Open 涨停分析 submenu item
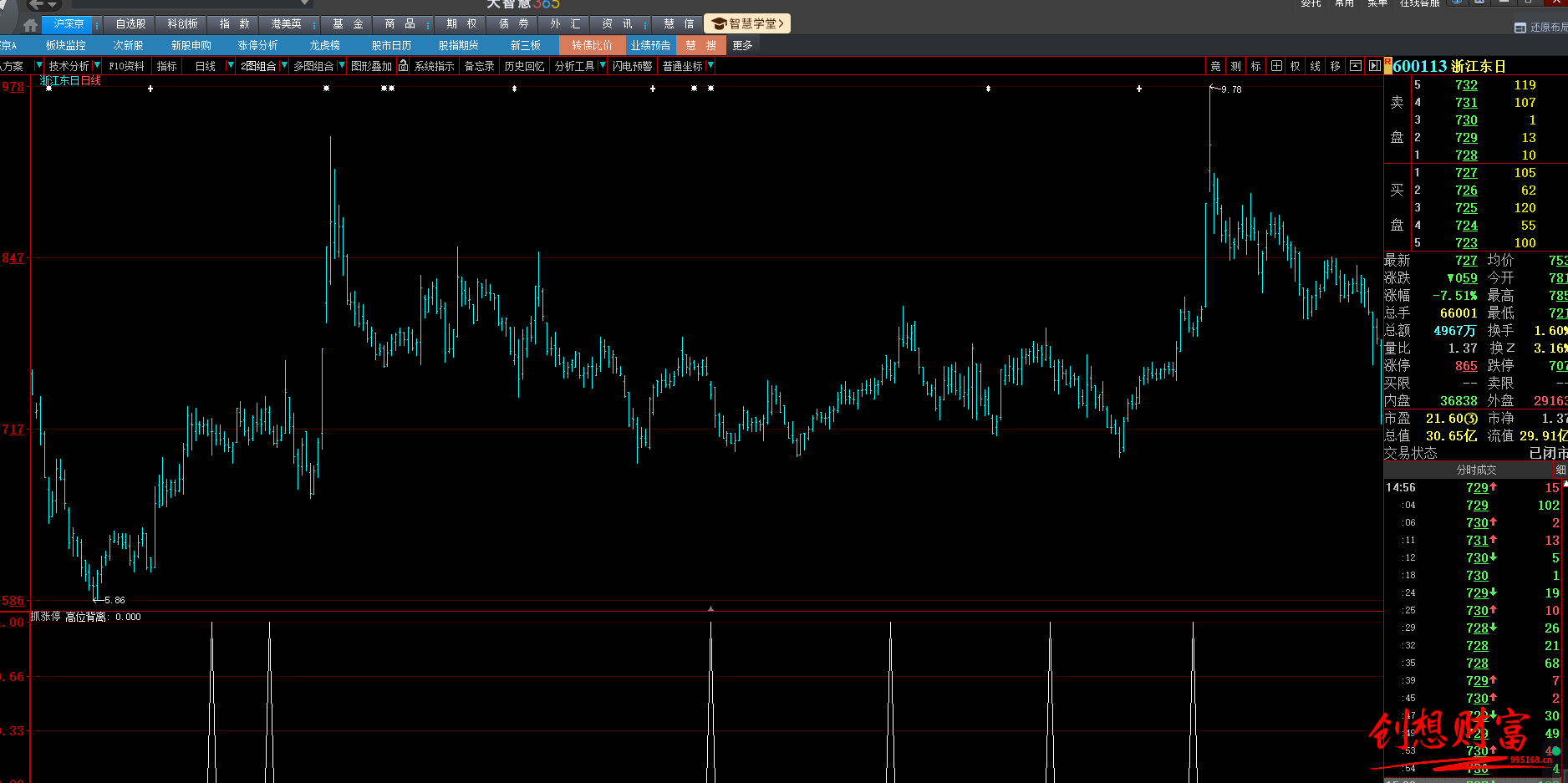Viewport: 1568px width, 783px height. click(x=258, y=45)
